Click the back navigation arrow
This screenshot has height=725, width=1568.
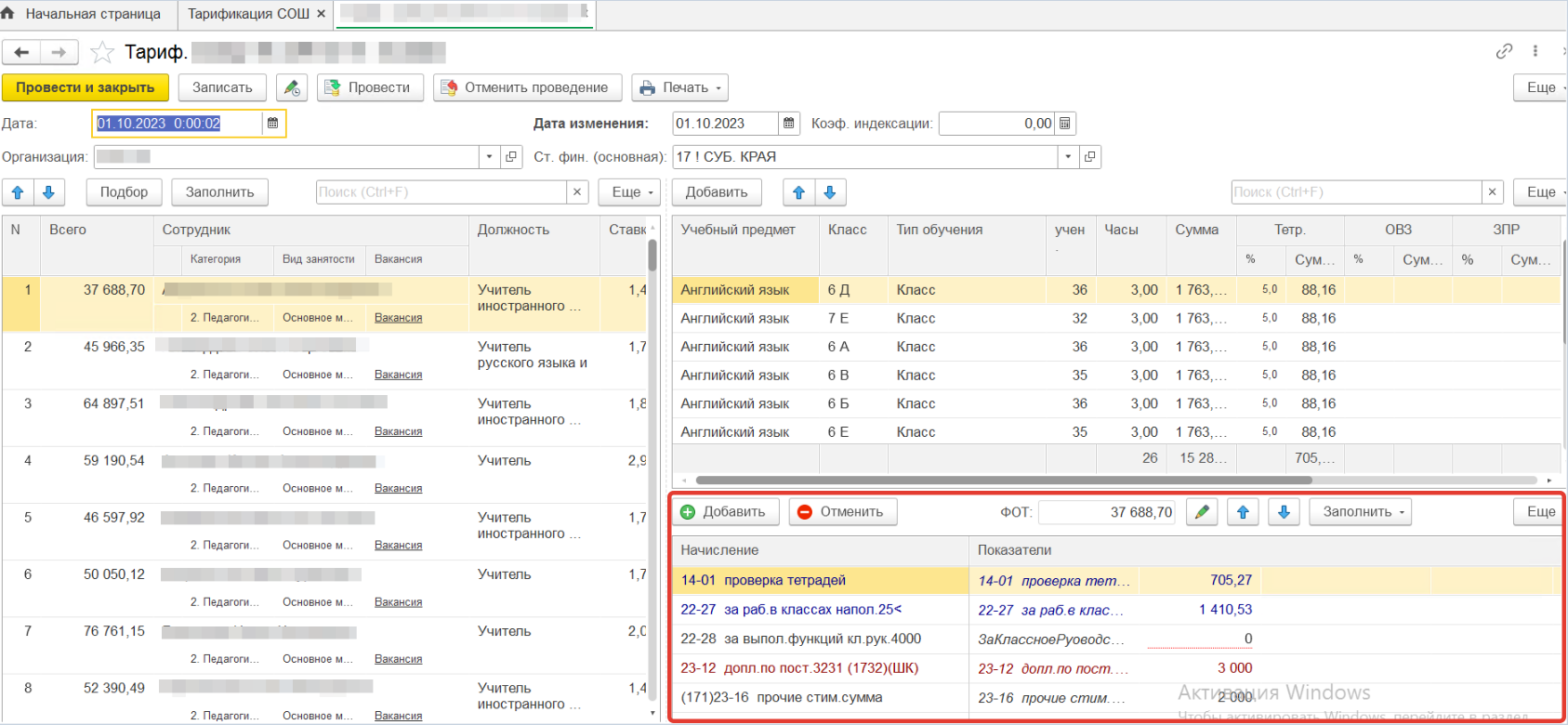21,52
